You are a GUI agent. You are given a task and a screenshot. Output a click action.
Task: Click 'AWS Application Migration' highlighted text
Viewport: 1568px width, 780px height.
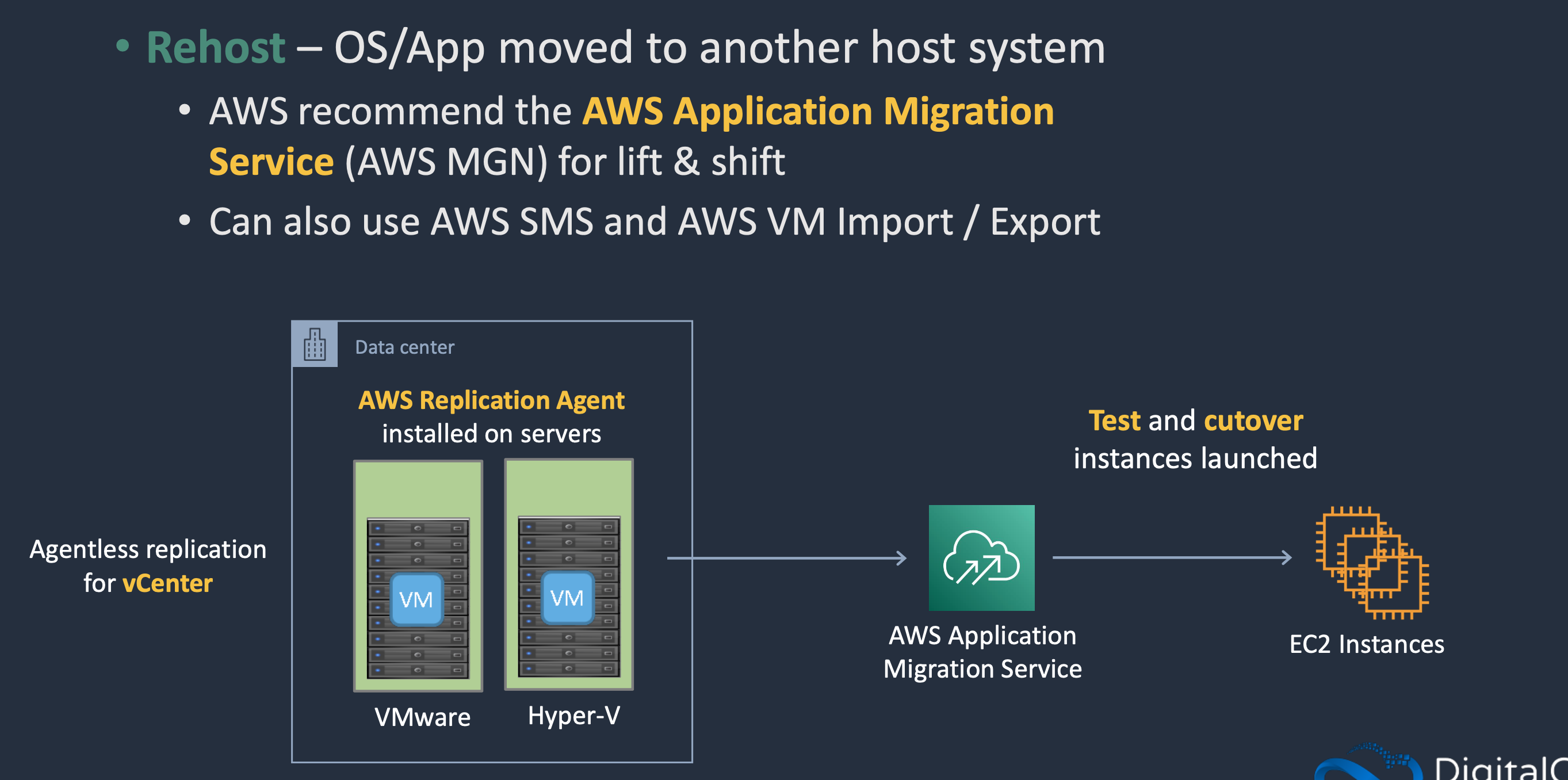818,112
